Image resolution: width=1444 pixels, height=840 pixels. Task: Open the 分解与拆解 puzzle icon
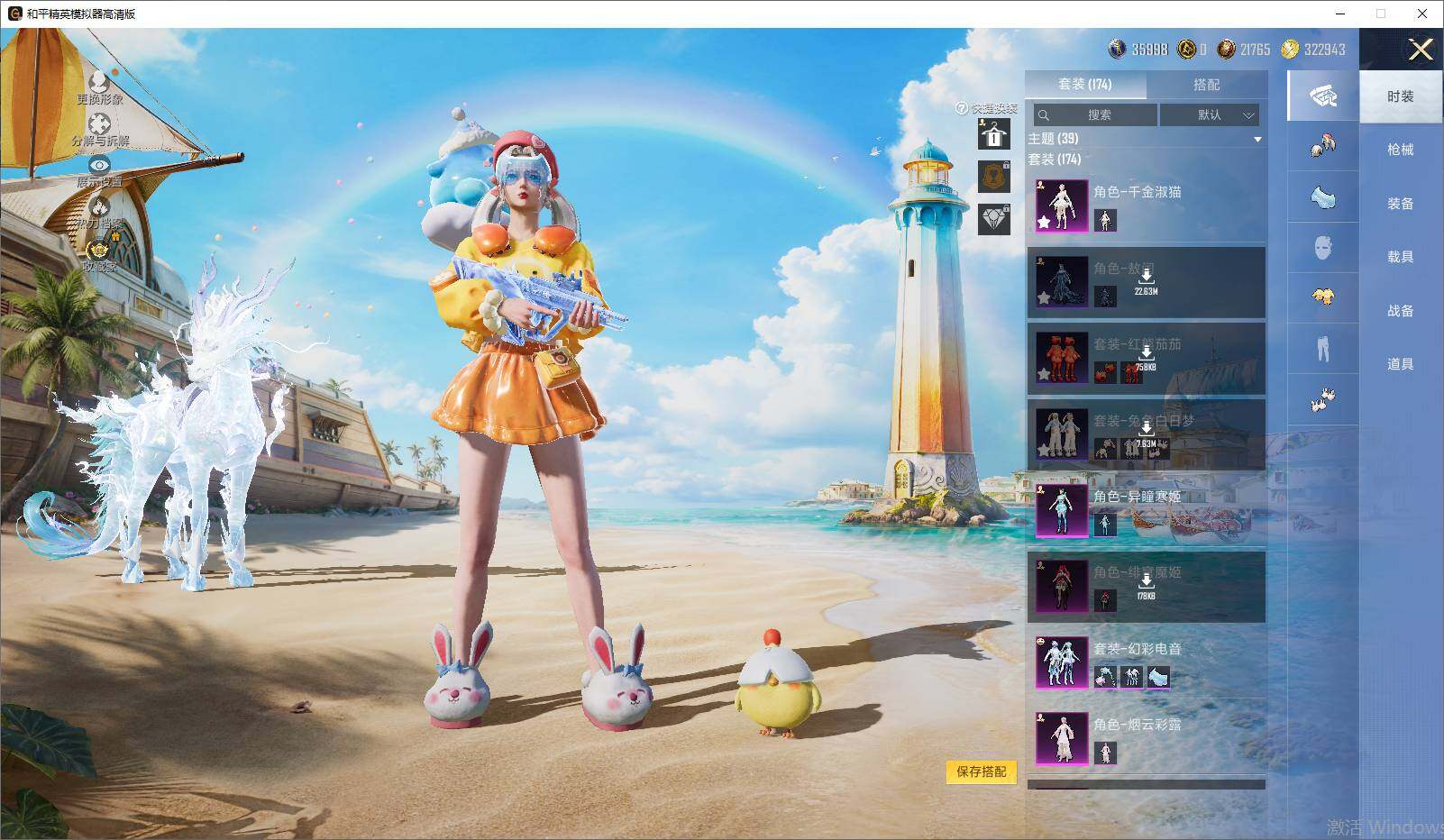click(x=99, y=125)
